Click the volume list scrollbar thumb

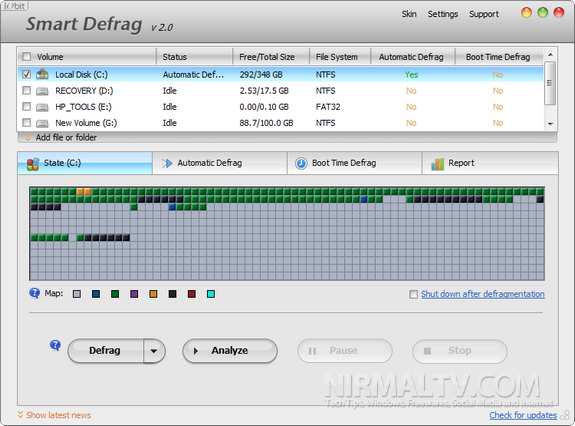click(550, 83)
